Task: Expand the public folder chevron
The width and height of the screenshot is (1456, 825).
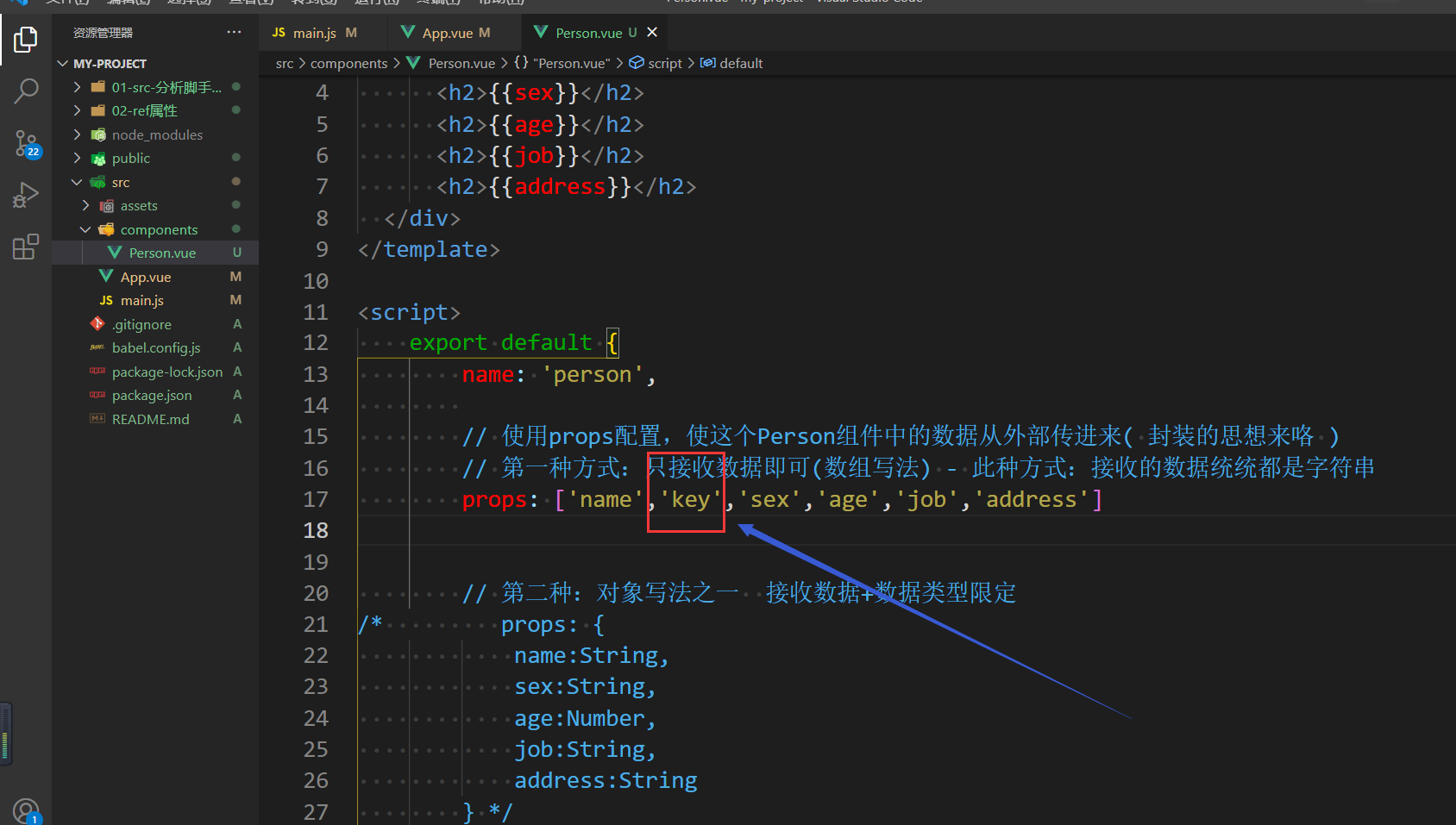Action: (78, 158)
